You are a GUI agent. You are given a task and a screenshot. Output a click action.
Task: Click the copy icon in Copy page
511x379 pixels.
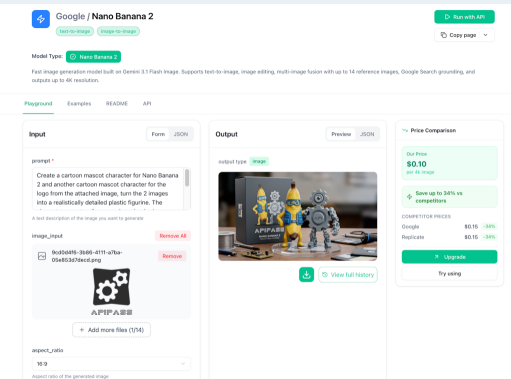[x=444, y=35]
